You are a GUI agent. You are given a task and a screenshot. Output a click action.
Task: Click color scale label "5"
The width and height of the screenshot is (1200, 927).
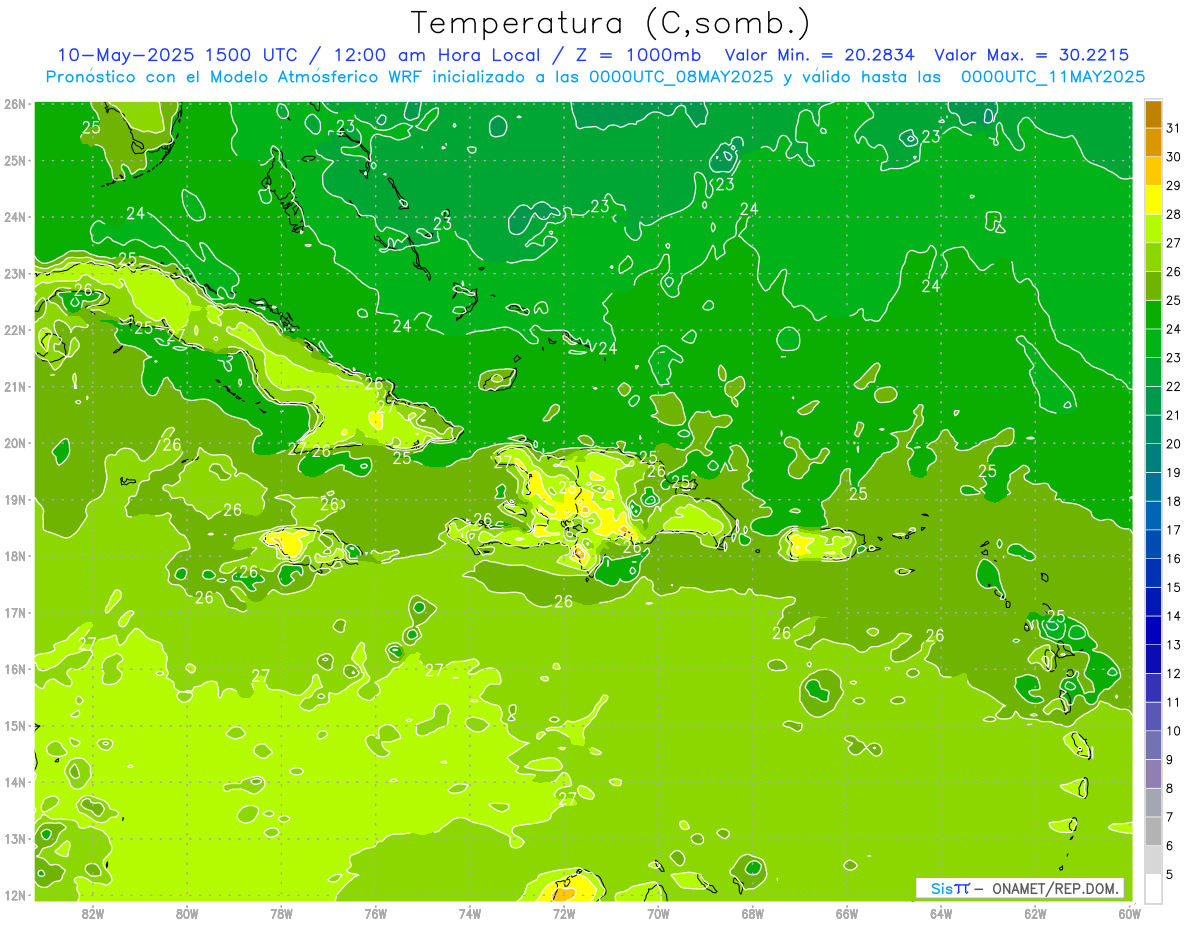point(1170,875)
